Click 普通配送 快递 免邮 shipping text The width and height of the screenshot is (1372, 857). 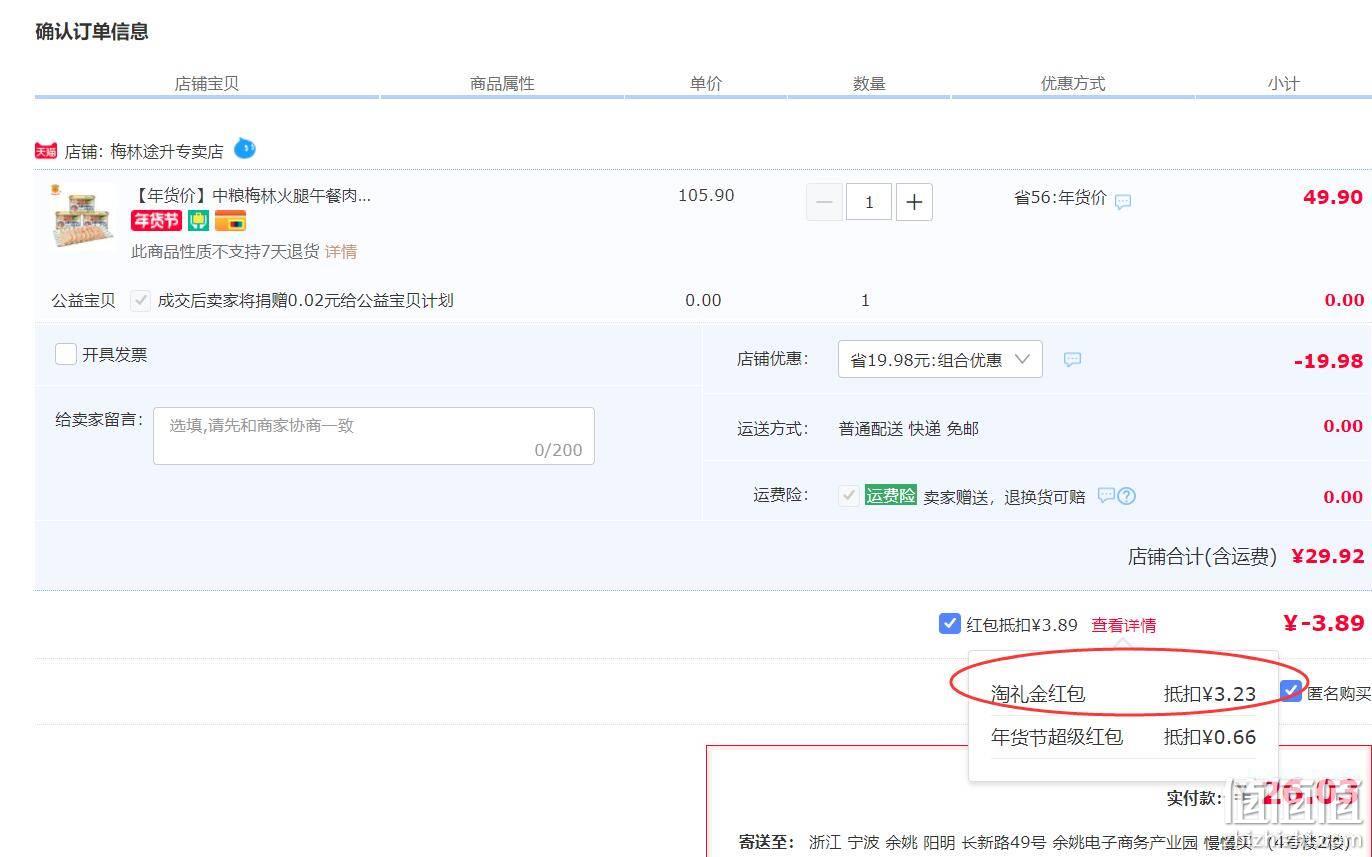[x=908, y=428]
